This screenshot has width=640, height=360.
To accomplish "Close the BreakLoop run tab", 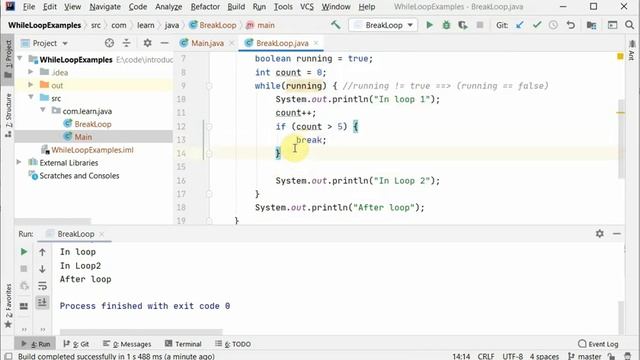I will point(102,234).
